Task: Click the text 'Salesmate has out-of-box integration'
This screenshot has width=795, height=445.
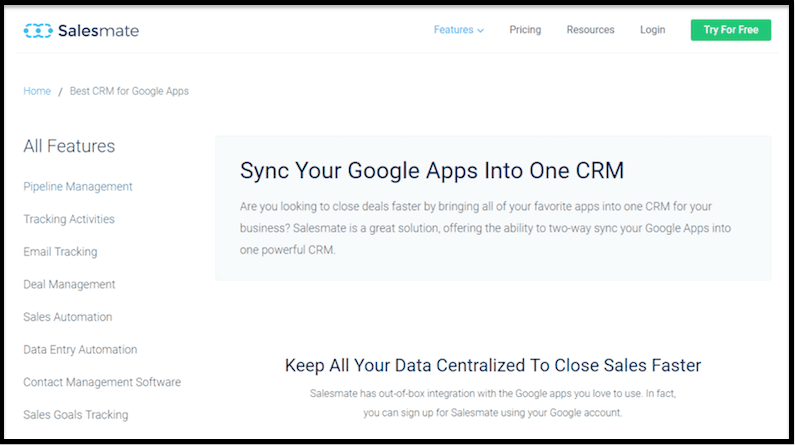Action: 493,403
